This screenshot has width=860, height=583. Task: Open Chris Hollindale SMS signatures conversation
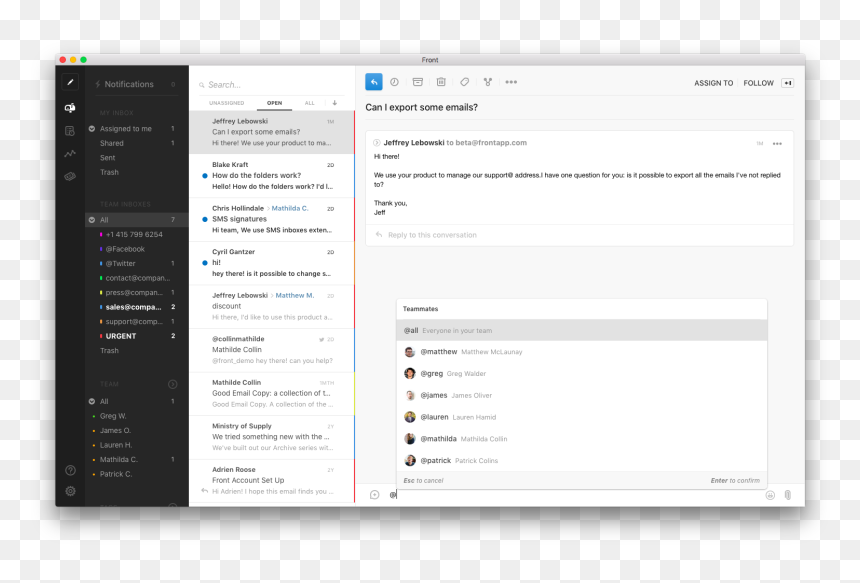pyautogui.click(x=272, y=219)
